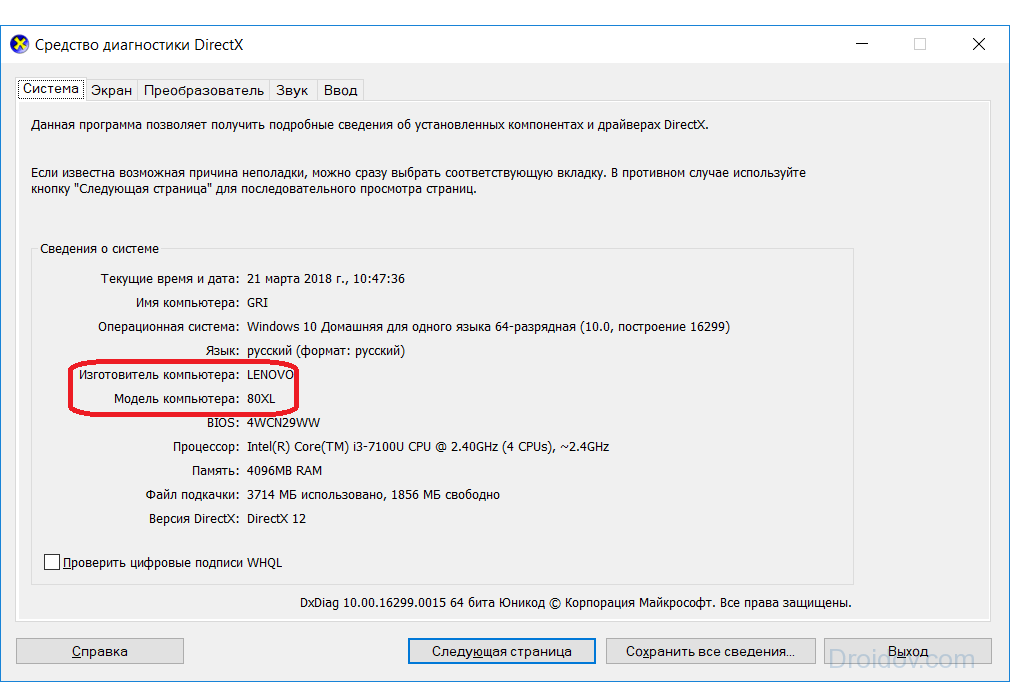Click the DirectX icon in the title bar
The height and width of the screenshot is (688, 1014).
[x=20, y=45]
